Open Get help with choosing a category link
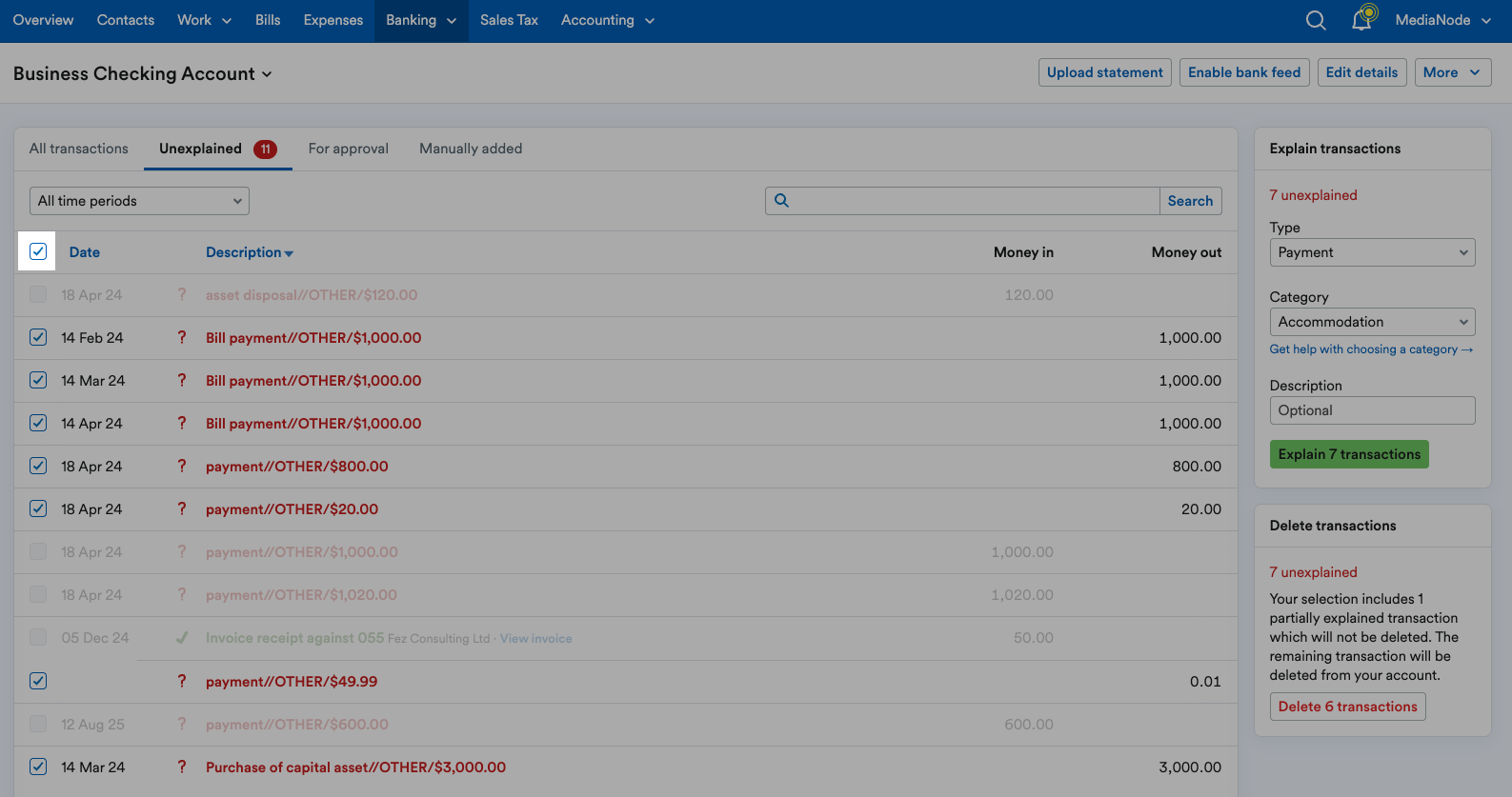1512x797 pixels. [x=1372, y=349]
